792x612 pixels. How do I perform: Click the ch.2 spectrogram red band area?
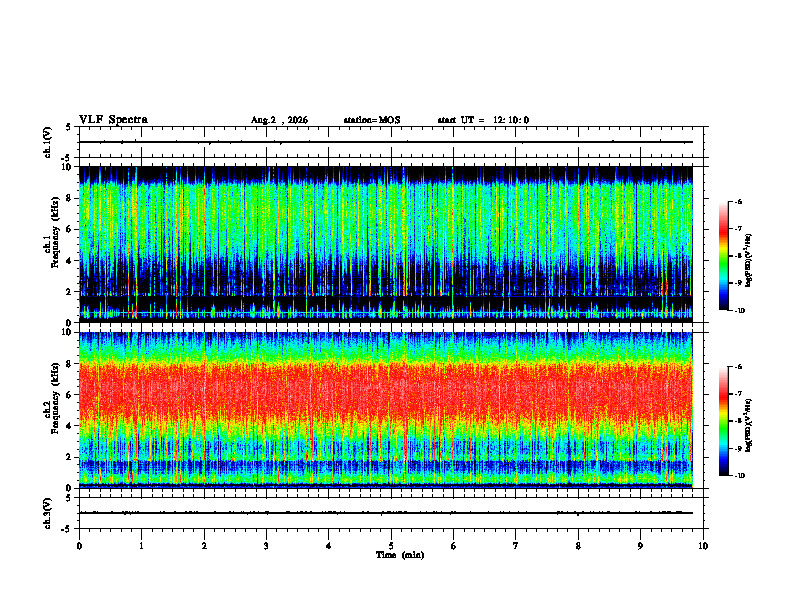click(x=386, y=391)
